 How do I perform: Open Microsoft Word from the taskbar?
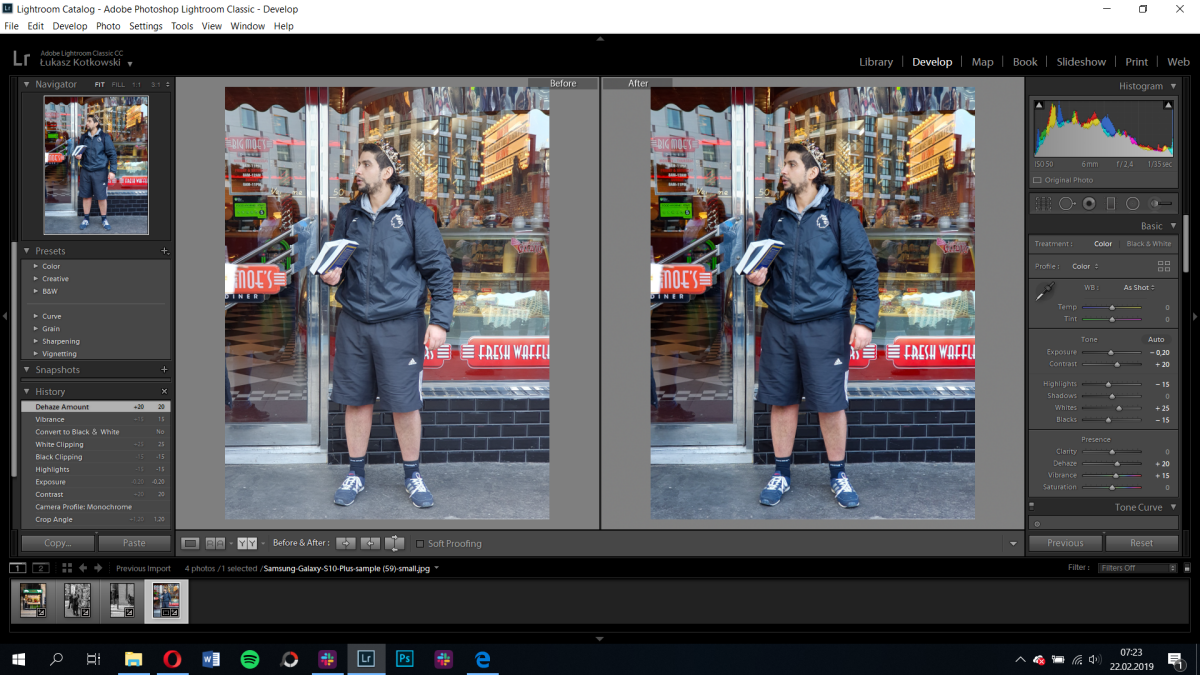[211, 659]
